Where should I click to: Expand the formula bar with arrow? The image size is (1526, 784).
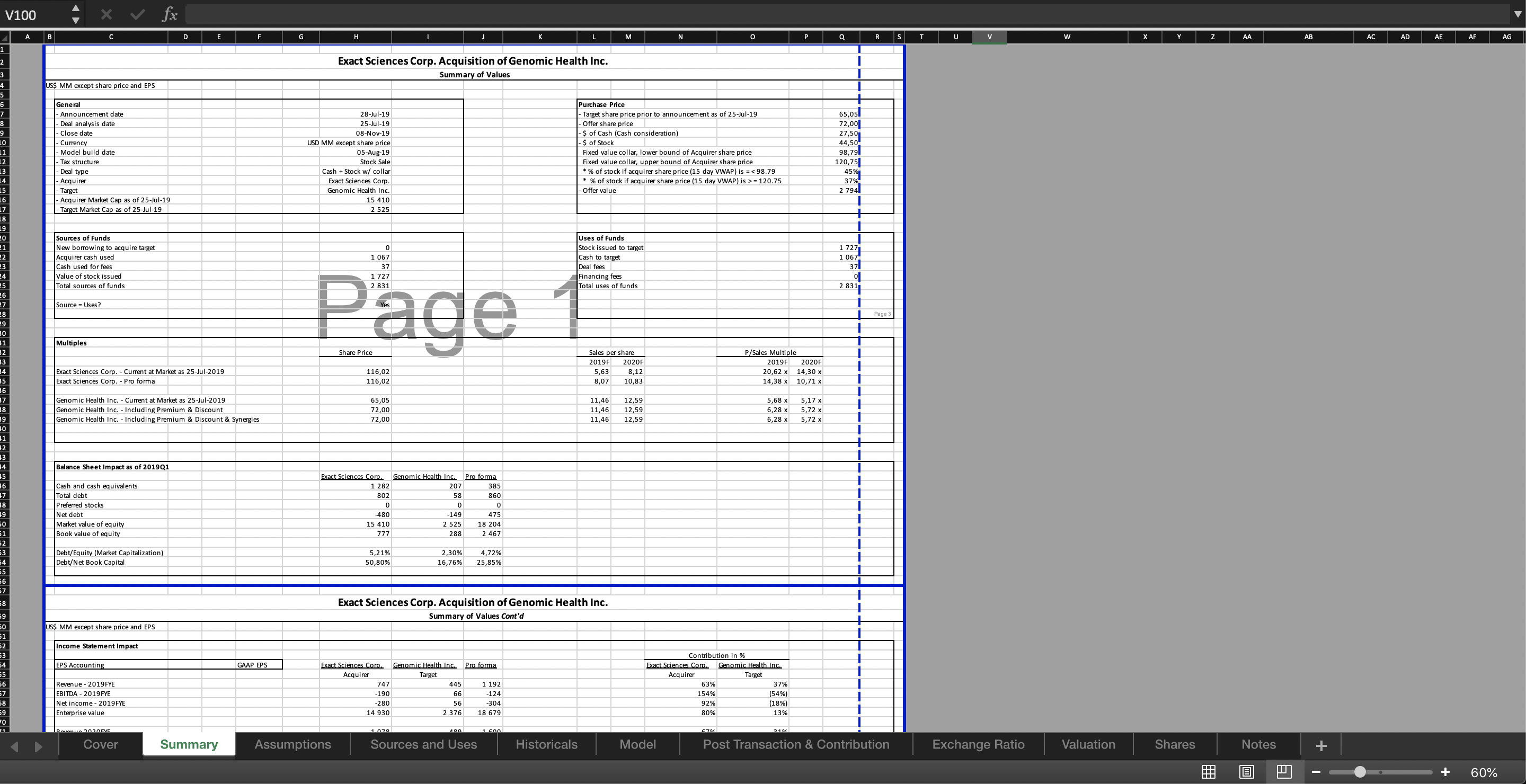(1518, 15)
